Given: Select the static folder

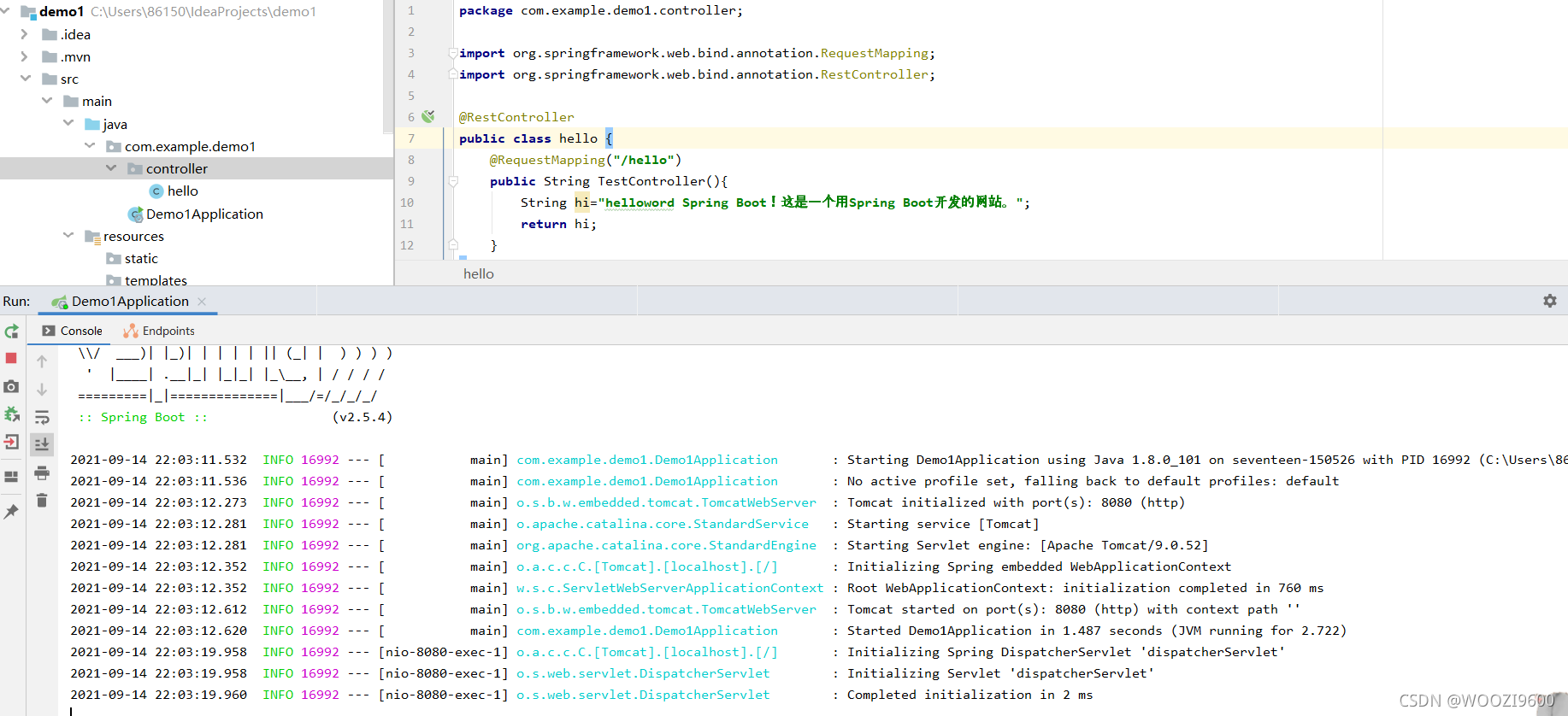Looking at the screenshot, I should point(141,258).
